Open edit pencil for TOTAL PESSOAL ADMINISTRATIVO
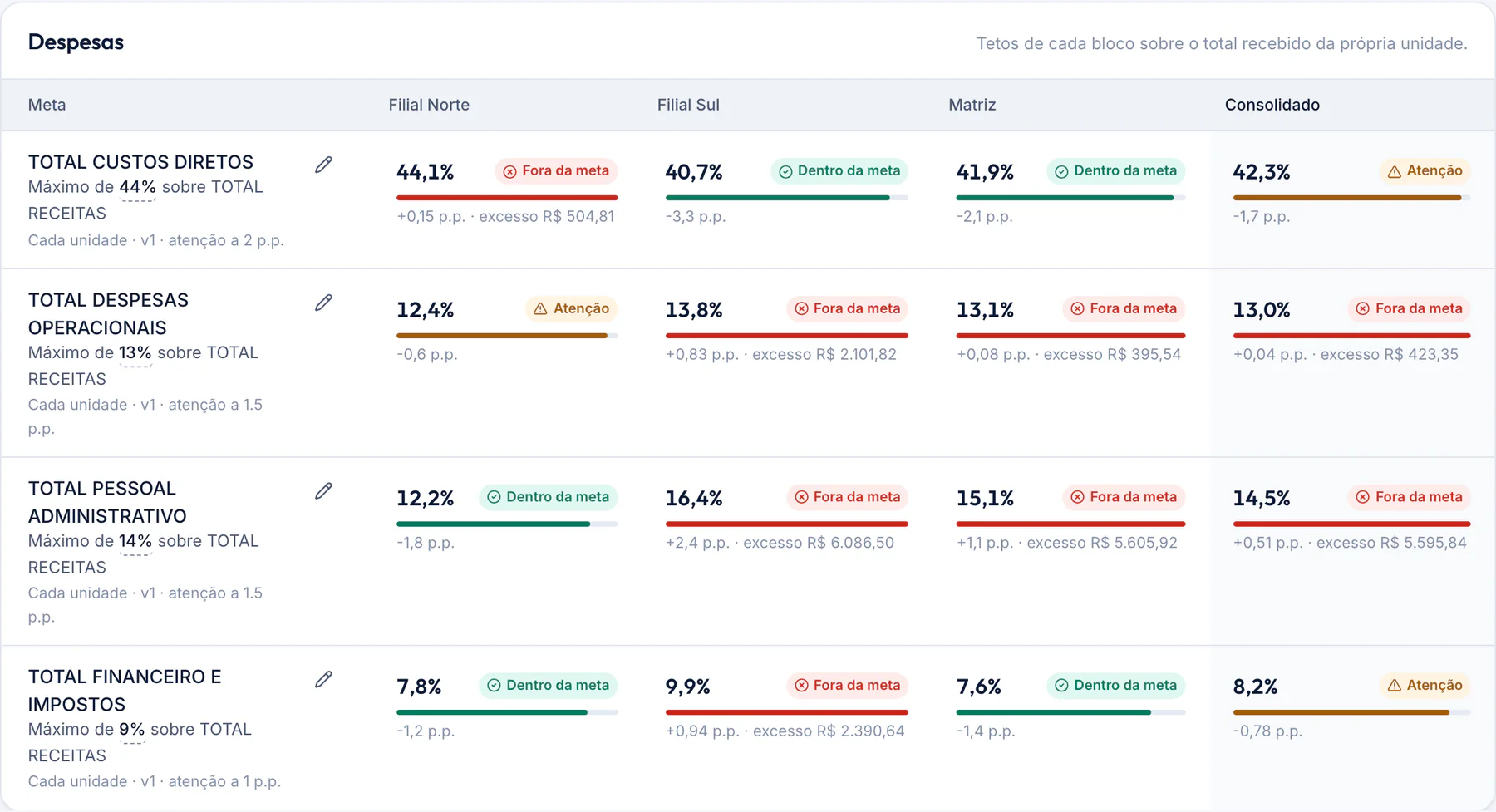The height and width of the screenshot is (812, 1496). coord(323,491)
